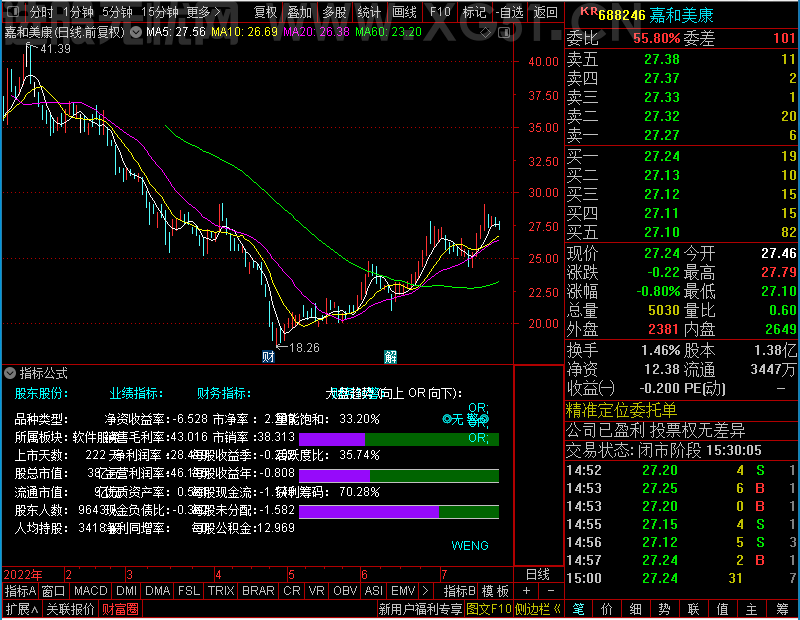Show the TRIX indicator
This screenshot has width=800, height=620.
click(221, 591)
